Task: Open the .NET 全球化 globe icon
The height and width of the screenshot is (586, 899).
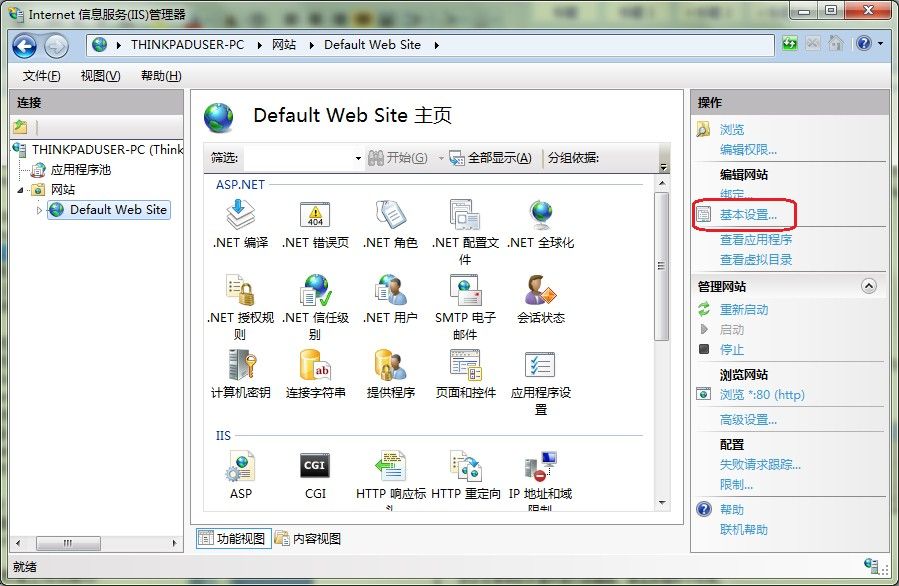Action: tap(541, 214)
